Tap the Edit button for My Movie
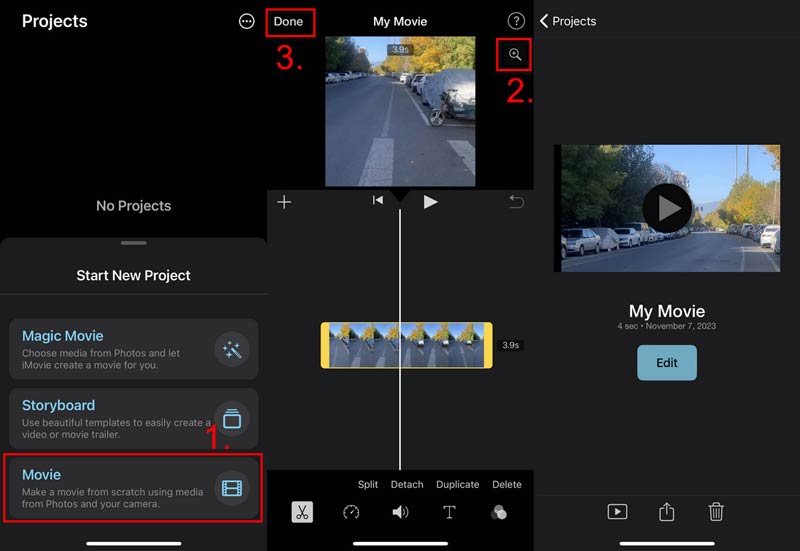The width and height of the screenshot is (800, 551). tap(667, 363)
